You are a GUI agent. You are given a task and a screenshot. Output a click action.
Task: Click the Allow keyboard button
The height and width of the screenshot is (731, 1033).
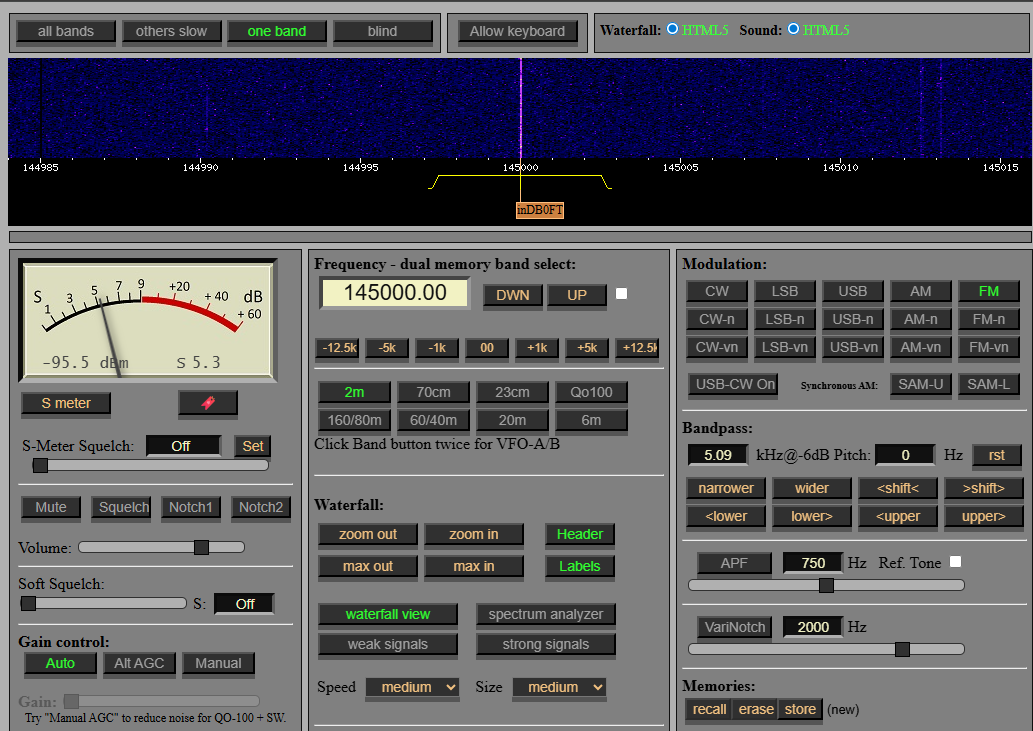pos(517,31)
